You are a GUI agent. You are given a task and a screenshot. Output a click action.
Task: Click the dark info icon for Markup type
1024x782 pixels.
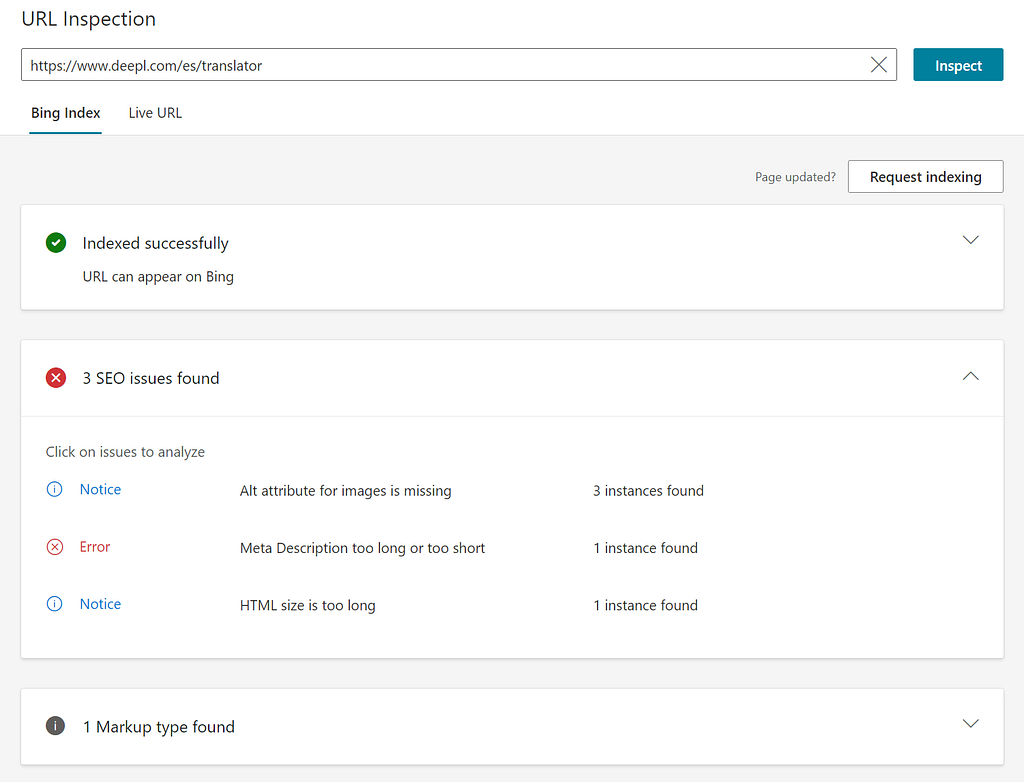56,725
